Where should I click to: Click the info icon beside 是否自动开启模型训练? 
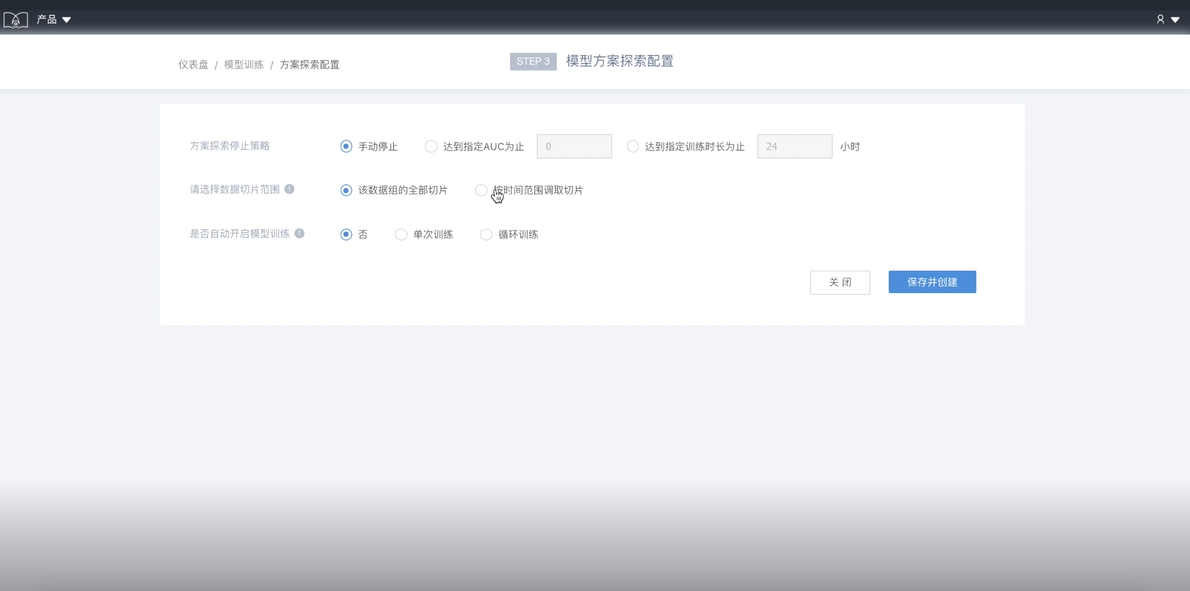pyautogui.click(x=299, y=233)
